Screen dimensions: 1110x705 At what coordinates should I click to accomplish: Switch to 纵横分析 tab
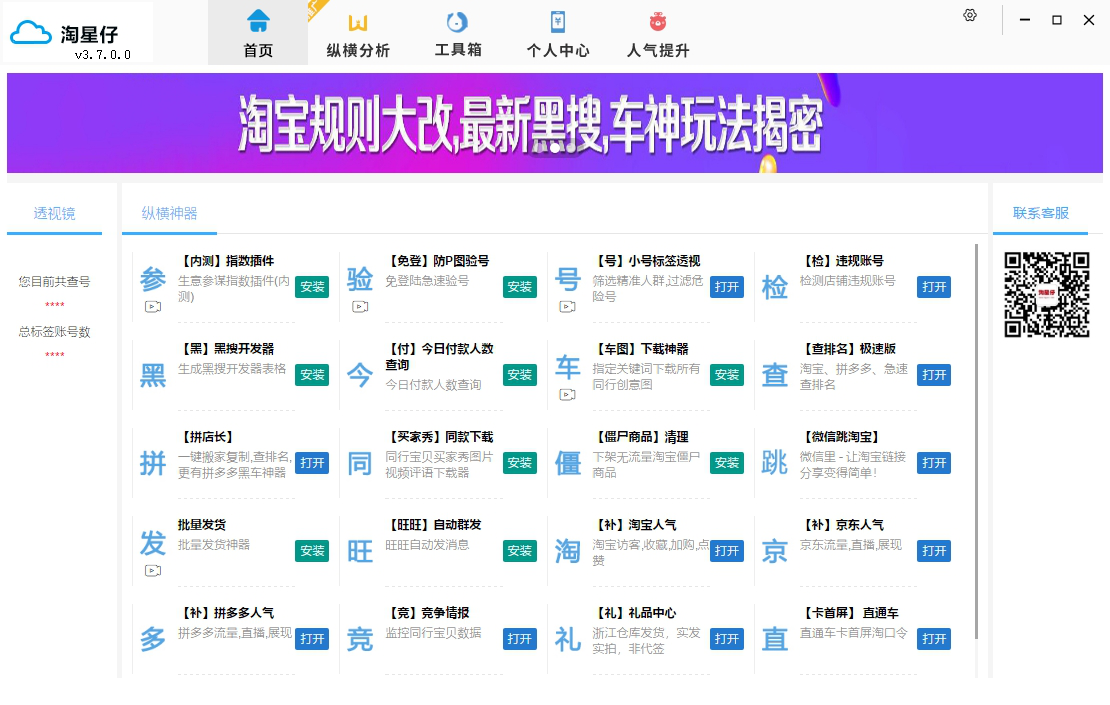pos(357,33)
